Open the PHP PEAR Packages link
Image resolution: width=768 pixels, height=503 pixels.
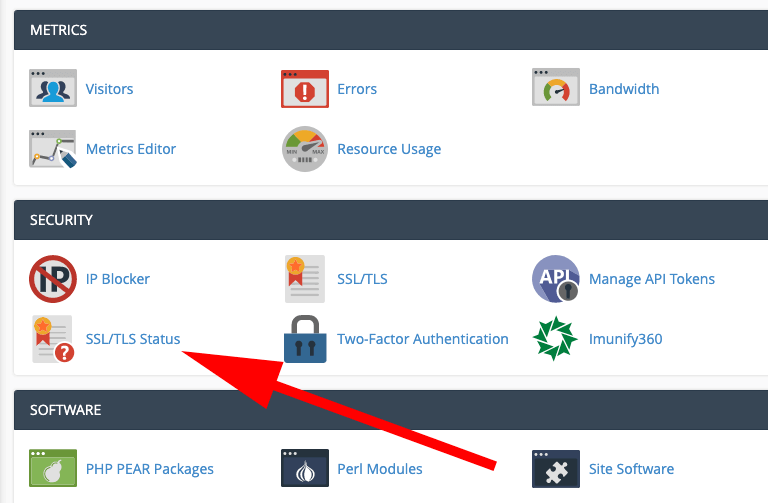[149, 469]
